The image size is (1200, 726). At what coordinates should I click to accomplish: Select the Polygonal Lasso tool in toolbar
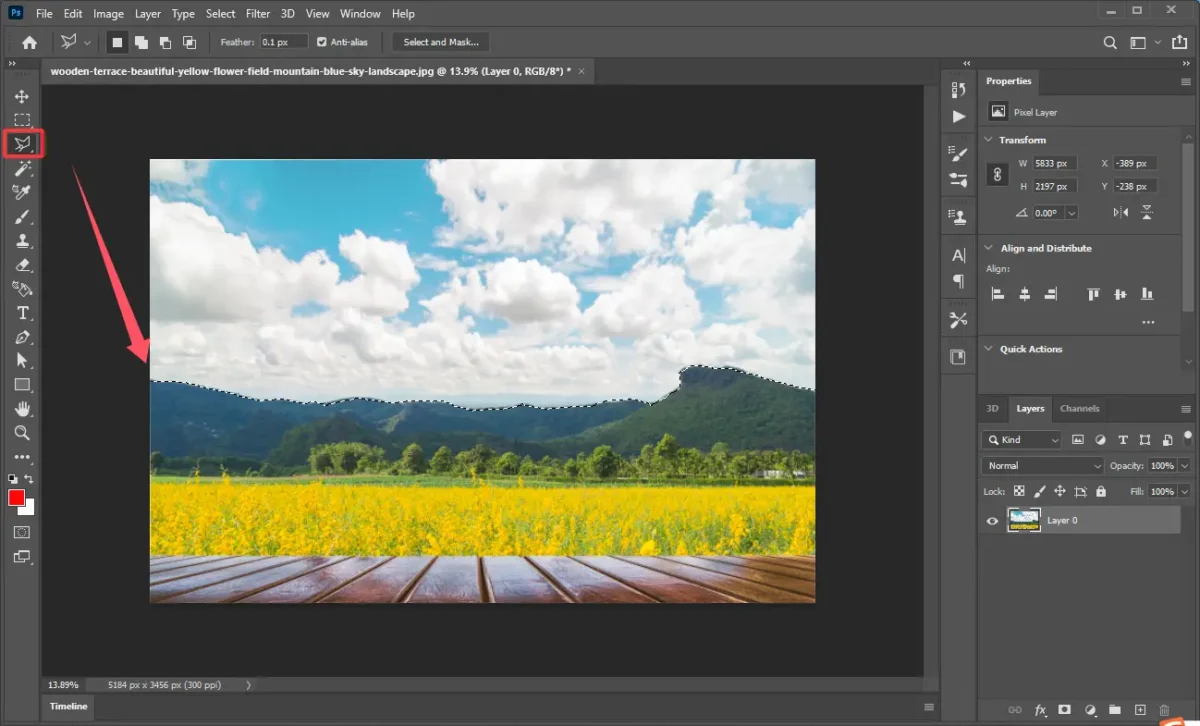pos(21,145)
